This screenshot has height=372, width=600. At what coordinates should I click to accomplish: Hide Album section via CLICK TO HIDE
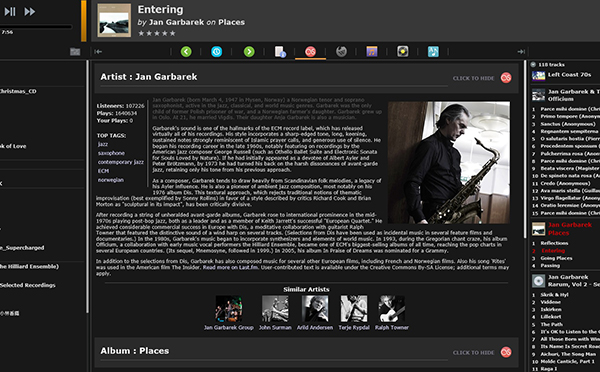click(x=473, y=352)
